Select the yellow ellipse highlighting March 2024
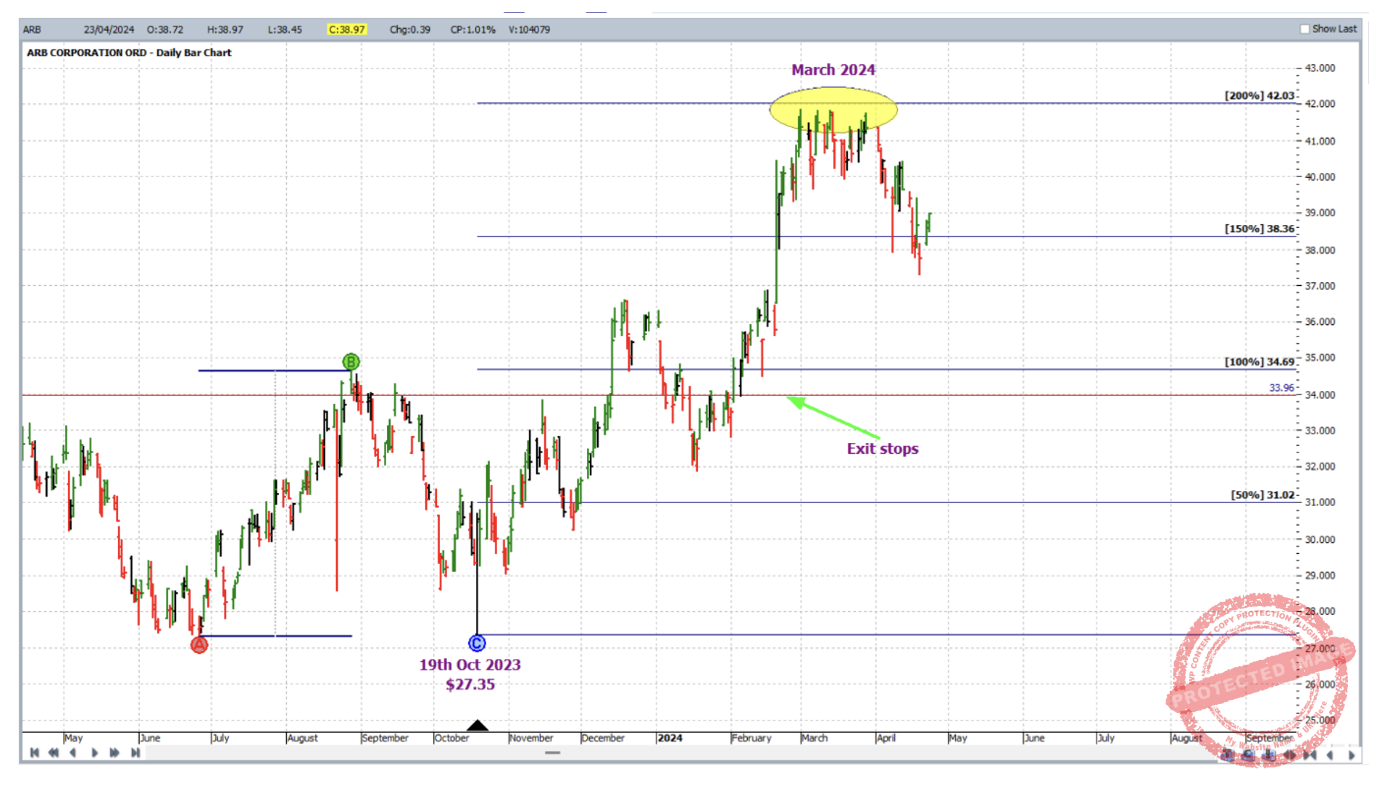 (833, 109)
